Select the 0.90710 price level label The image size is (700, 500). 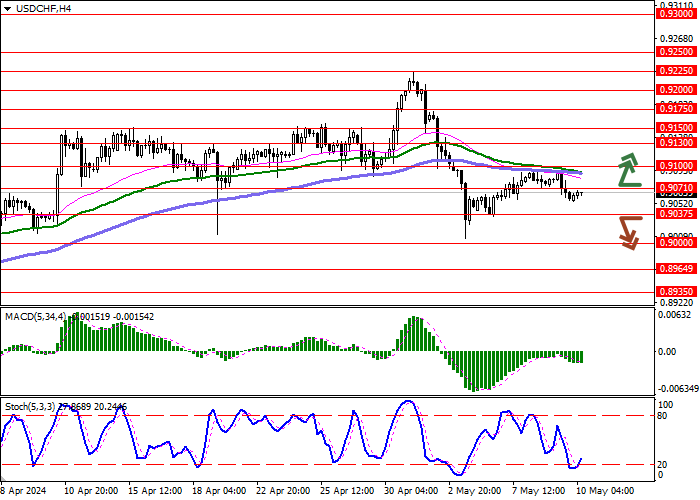coord(677,188)
